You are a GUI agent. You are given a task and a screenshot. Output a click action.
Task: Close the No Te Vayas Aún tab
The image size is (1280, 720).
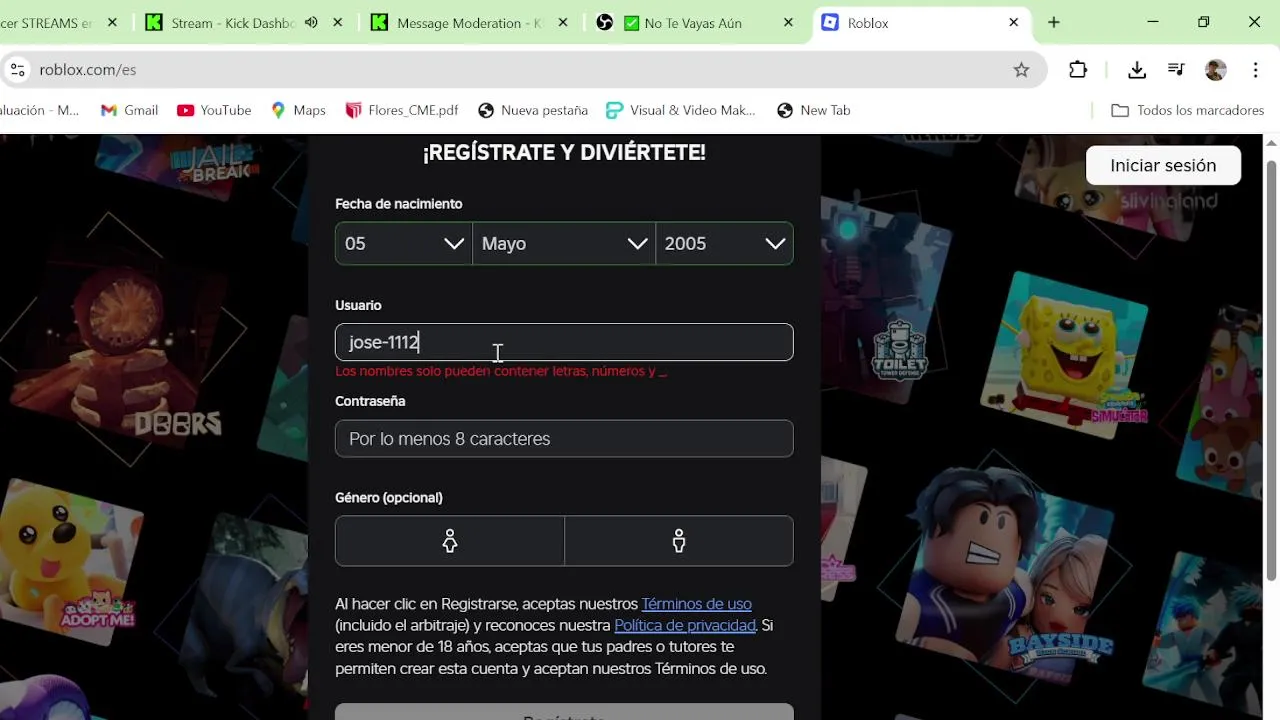(x=789, y=22)
